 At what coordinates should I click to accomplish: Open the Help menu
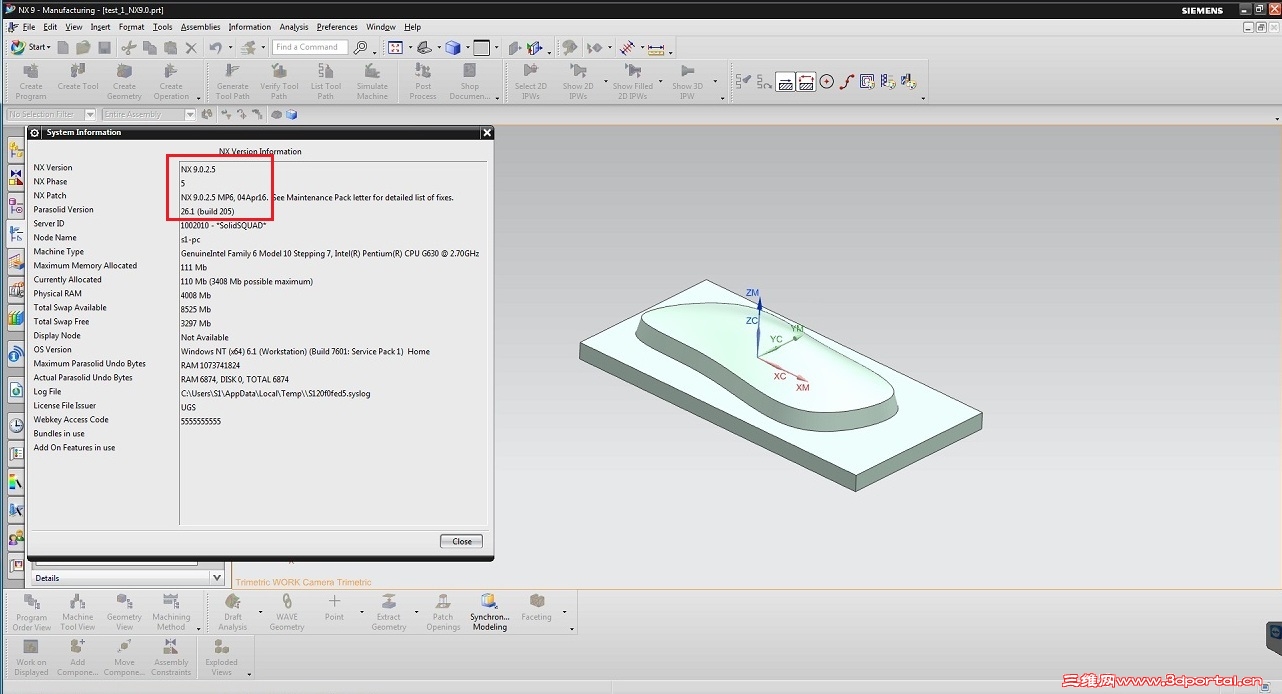click(x=413, y=27)
